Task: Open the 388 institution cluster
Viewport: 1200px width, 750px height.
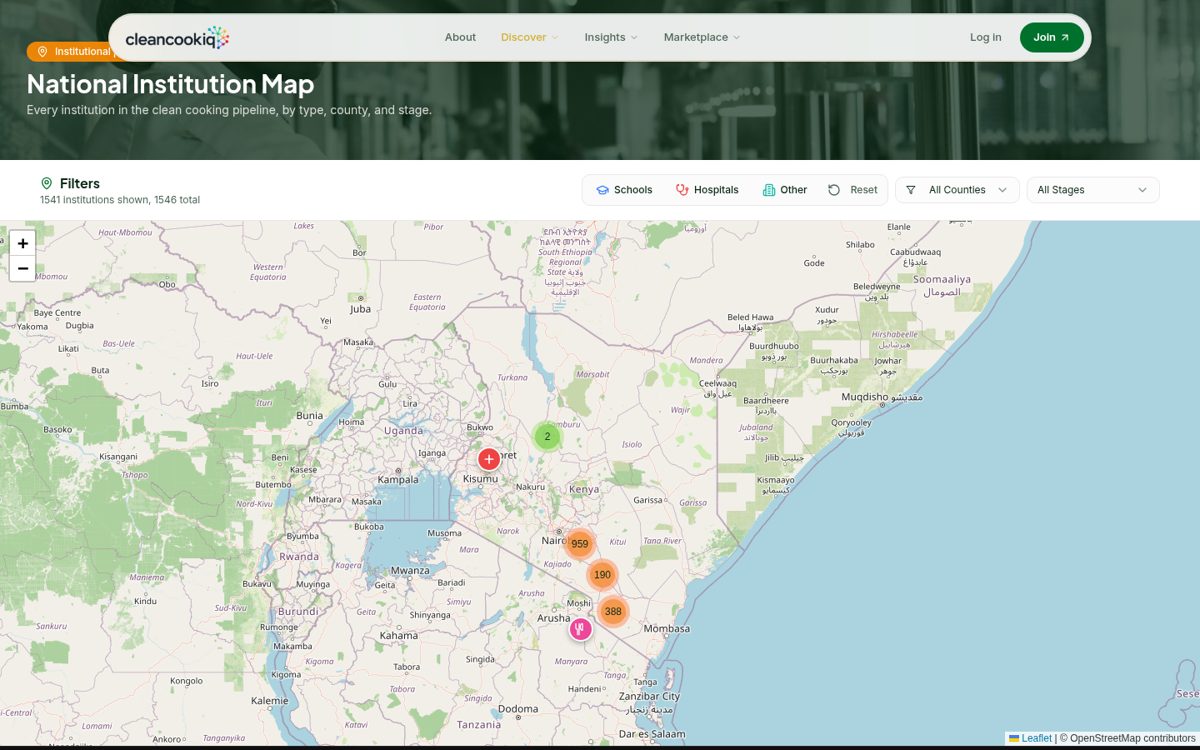Action: click(x=613, y=611)
